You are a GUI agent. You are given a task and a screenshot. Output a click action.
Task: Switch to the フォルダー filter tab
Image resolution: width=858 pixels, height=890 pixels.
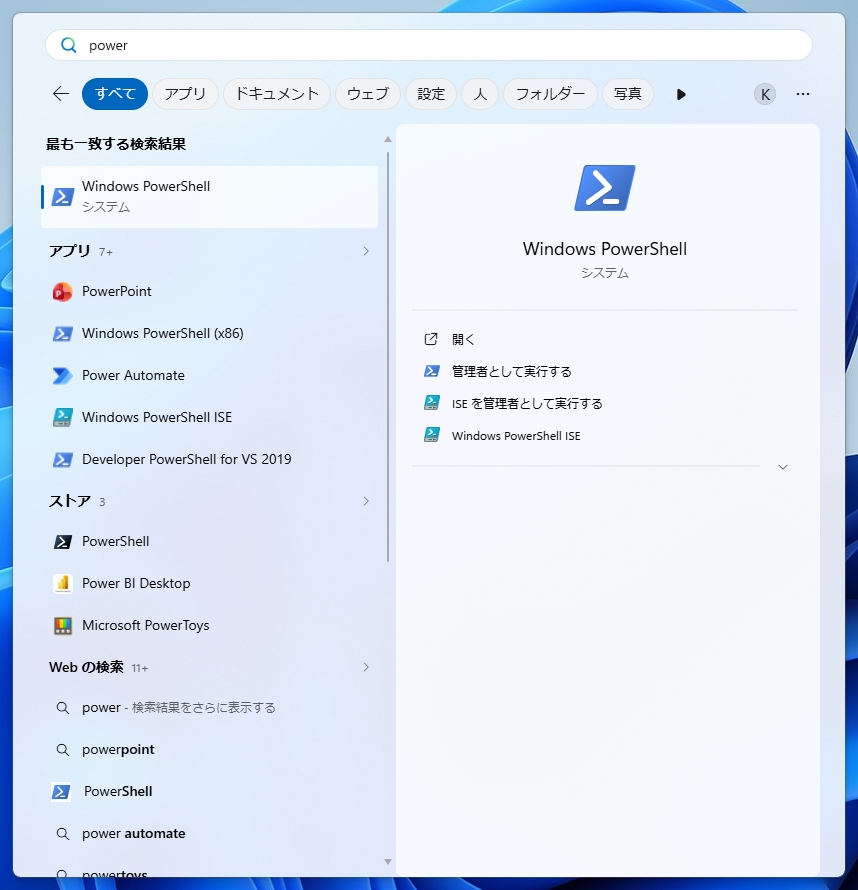click(x=550, y=94)
